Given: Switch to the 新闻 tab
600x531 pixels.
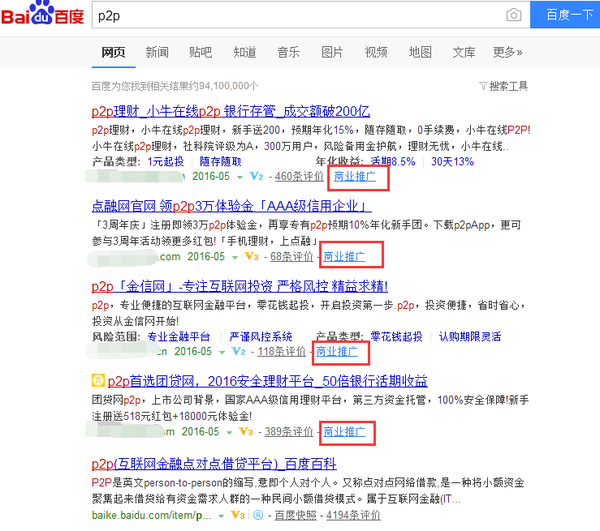Looking at the screenshot, I should click(x=156, y=52).
